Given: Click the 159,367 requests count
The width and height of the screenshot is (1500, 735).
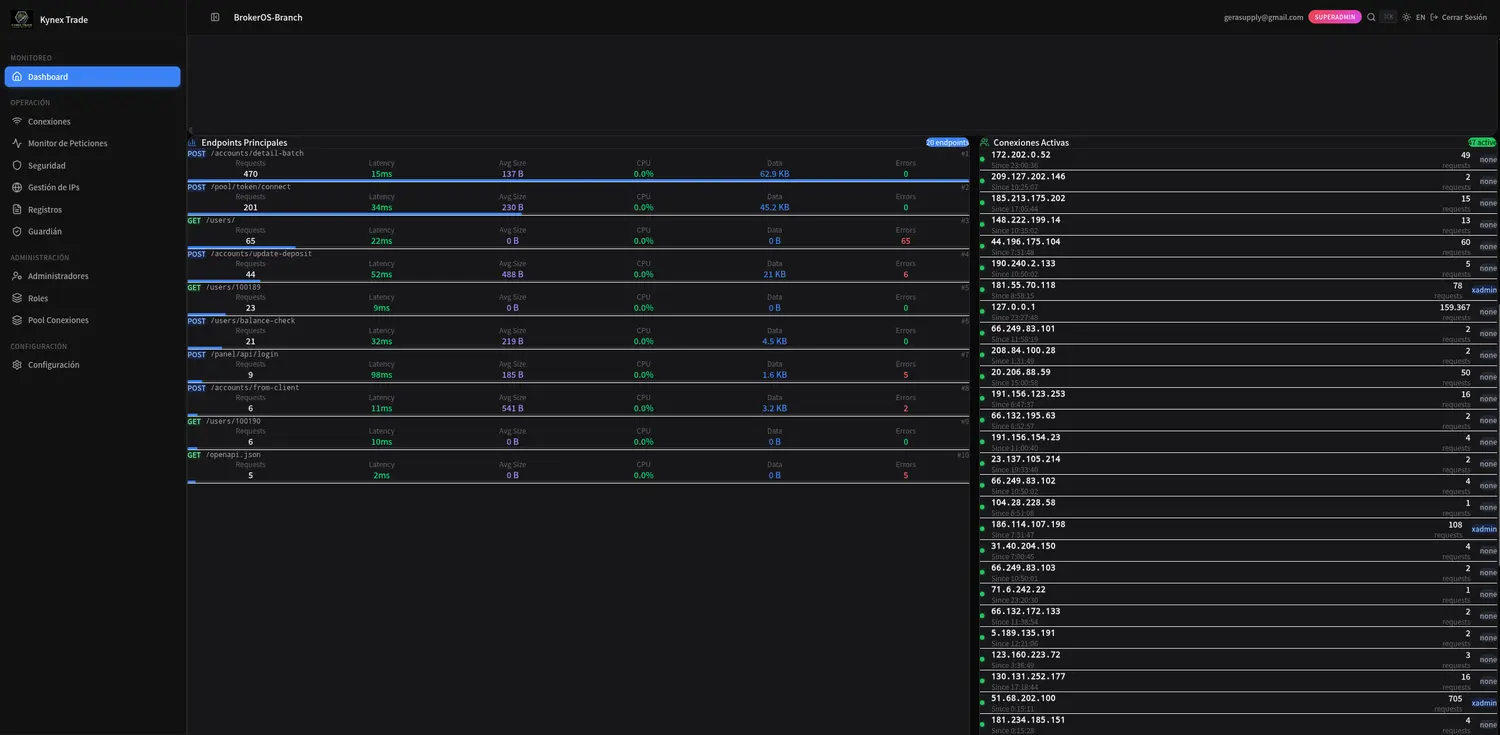Looking at the screenshot, I should click(x=1454, y=307).
